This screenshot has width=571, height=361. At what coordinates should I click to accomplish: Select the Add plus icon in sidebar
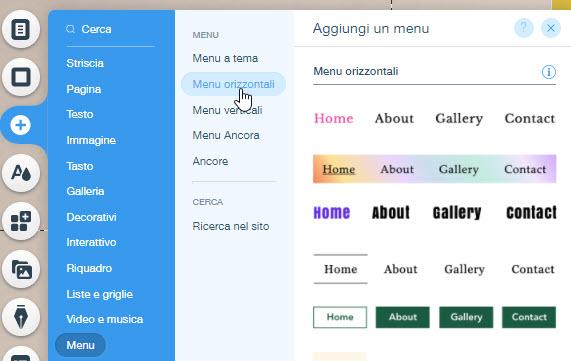coord(21,125)
